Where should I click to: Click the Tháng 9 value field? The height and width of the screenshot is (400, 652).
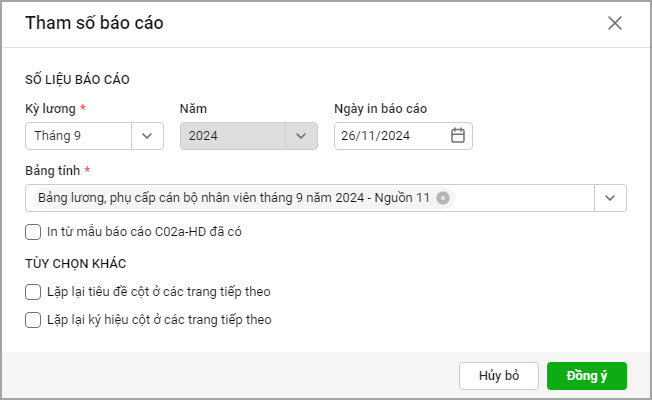pyautogui.click(x=77, y=135)
